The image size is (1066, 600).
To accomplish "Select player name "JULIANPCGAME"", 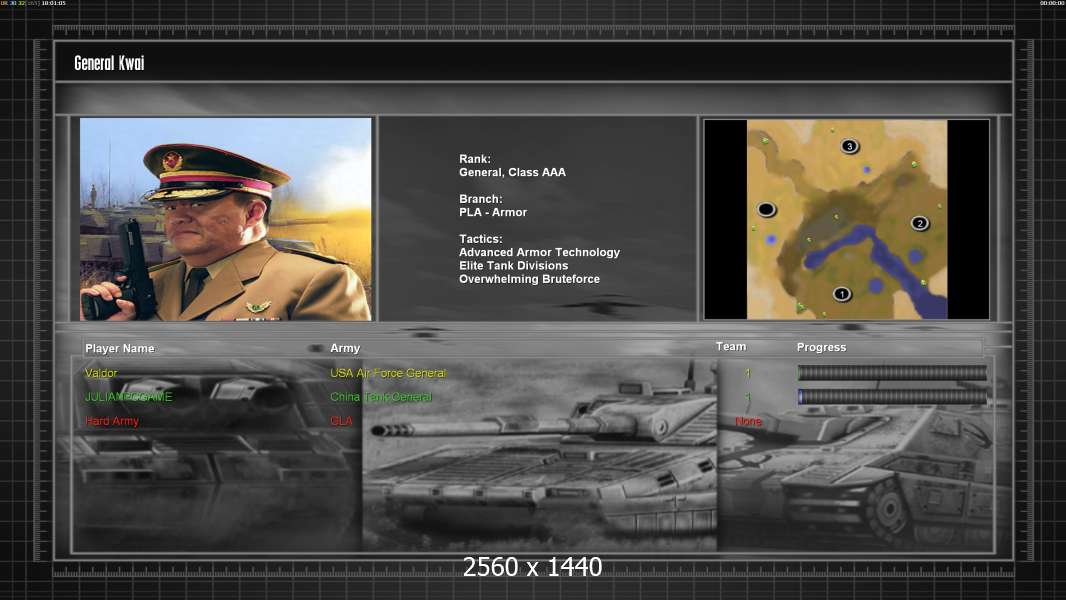I will click(x=128, y=397).
